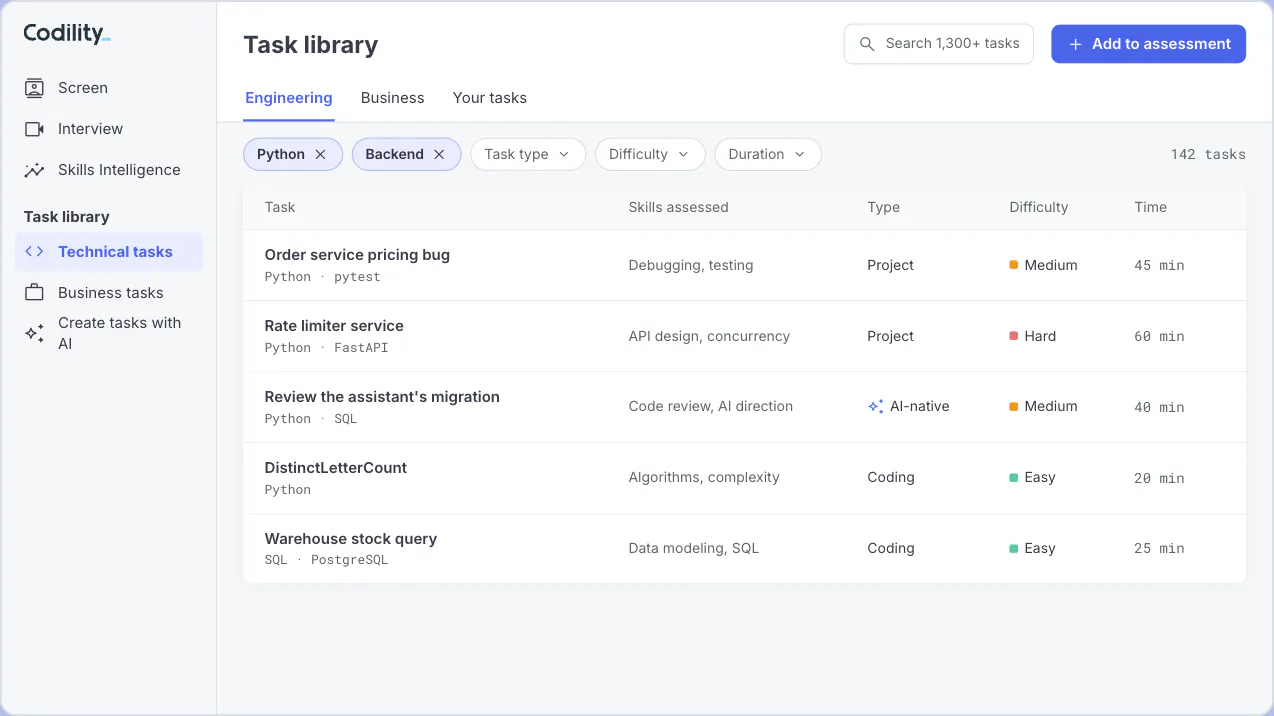Remove the Backend filter chip via X

tap(439, 154)
